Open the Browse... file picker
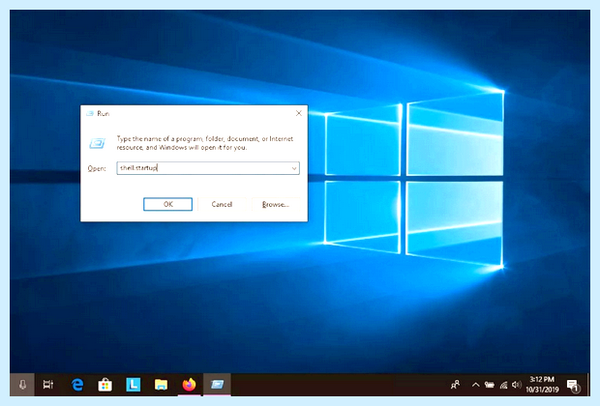This screenshot has width=600, height=406. 276,204
